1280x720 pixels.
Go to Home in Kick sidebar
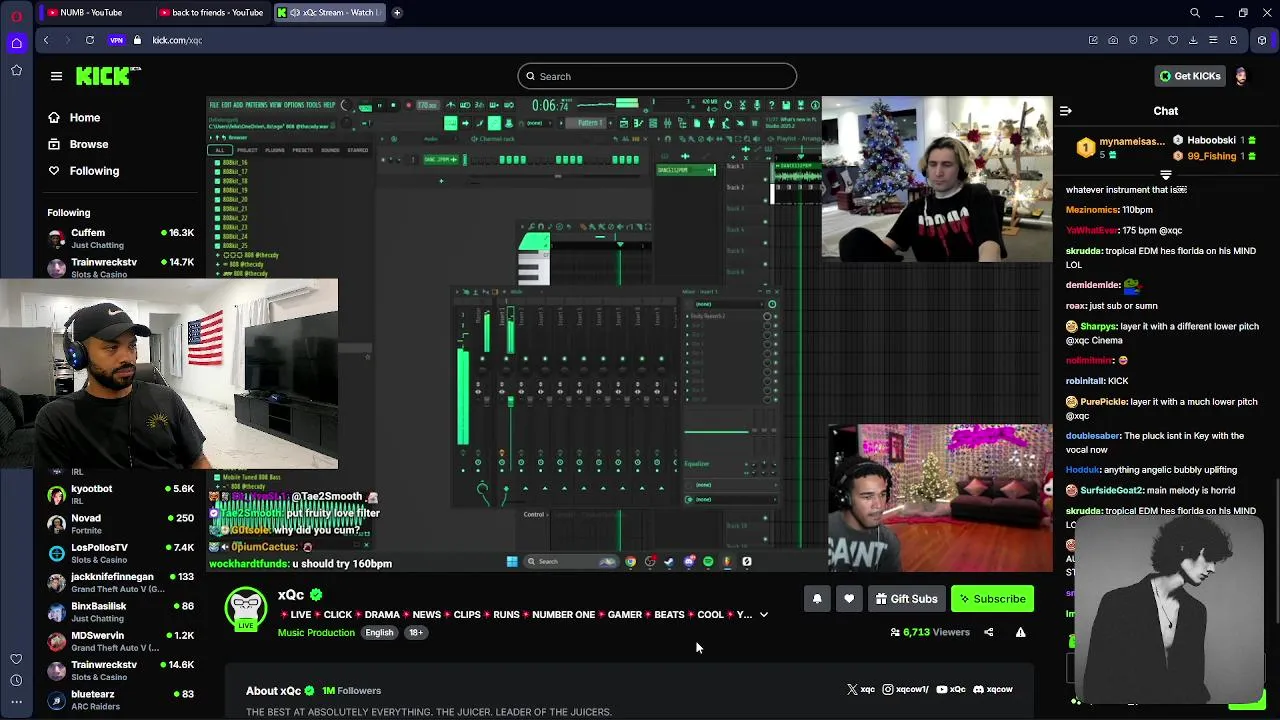coord(75,118)
